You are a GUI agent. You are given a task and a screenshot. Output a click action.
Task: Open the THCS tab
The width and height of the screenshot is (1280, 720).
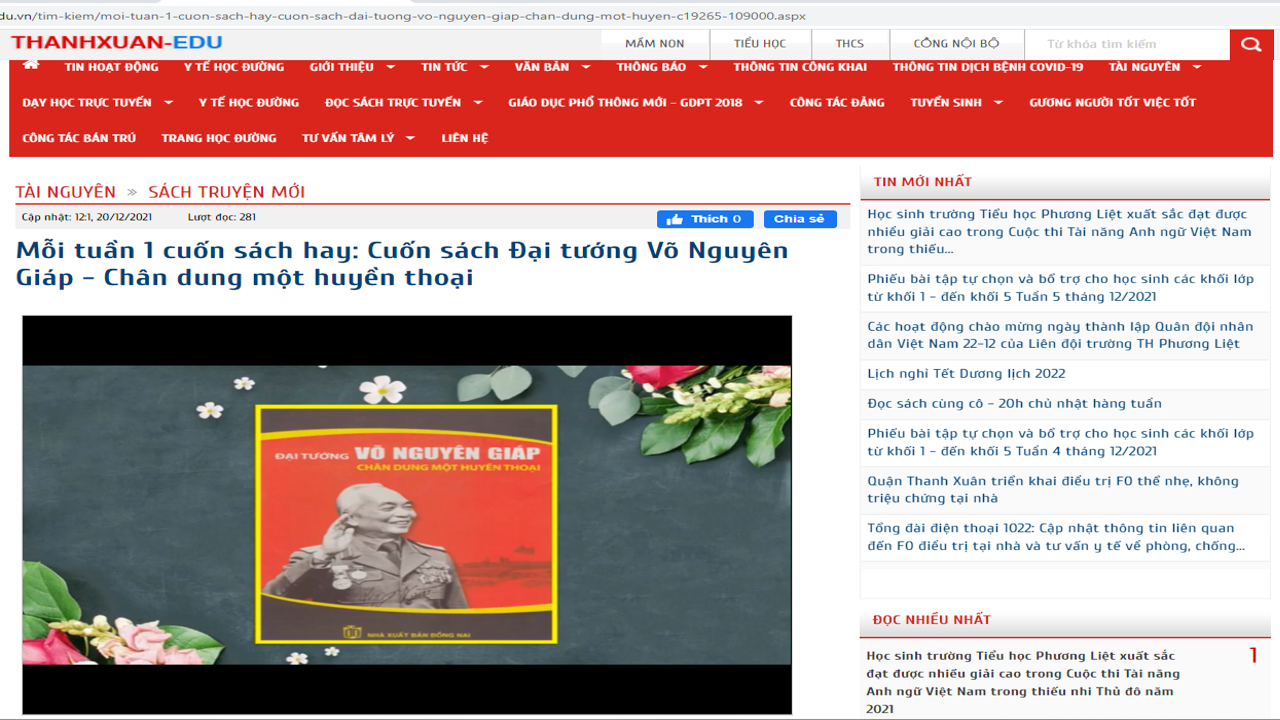pyautogui.click(x=850, y=44)
